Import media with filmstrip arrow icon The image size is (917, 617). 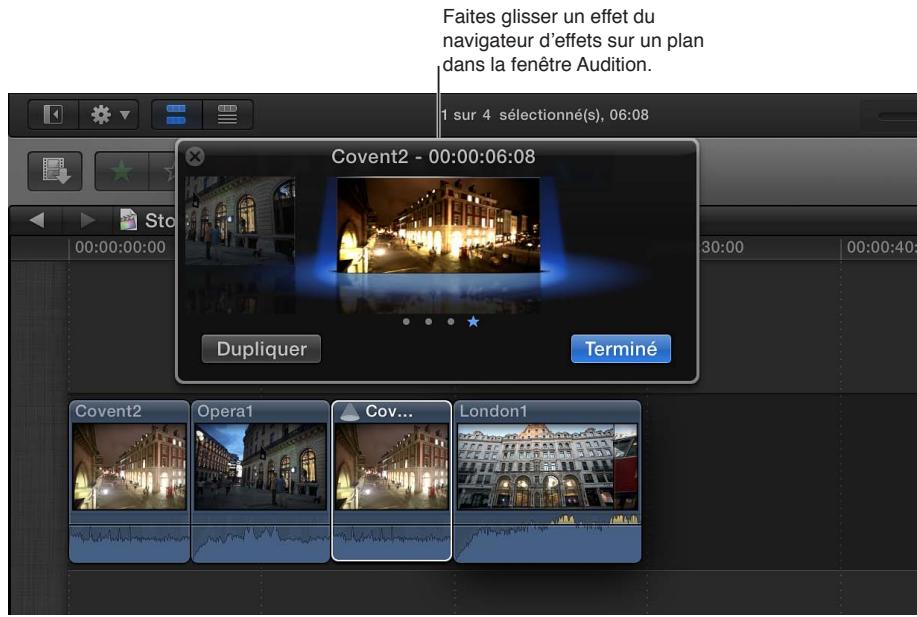55,171
